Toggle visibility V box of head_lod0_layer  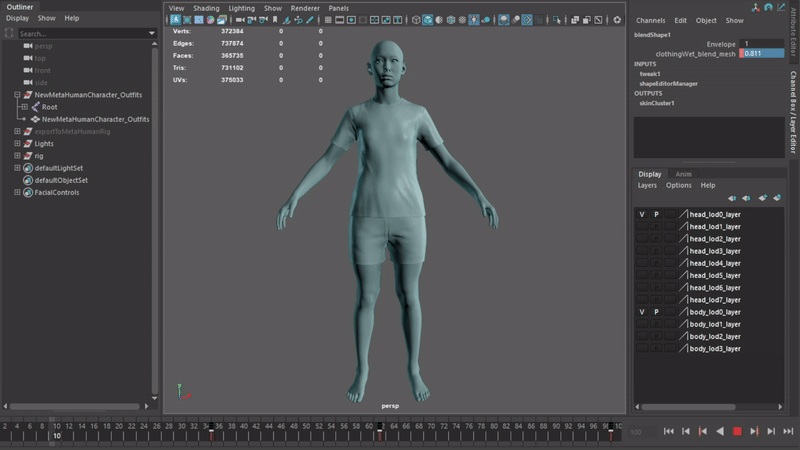click(642, 214)
